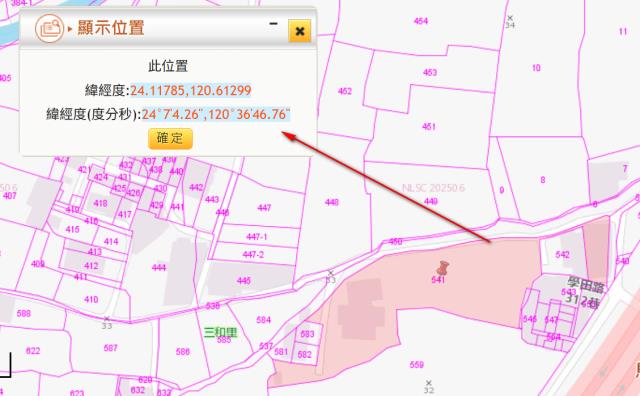Minimize the 顯示位置 dialog
The height and width of the screenshot is (396, 640).
click(x=273, y=24)
